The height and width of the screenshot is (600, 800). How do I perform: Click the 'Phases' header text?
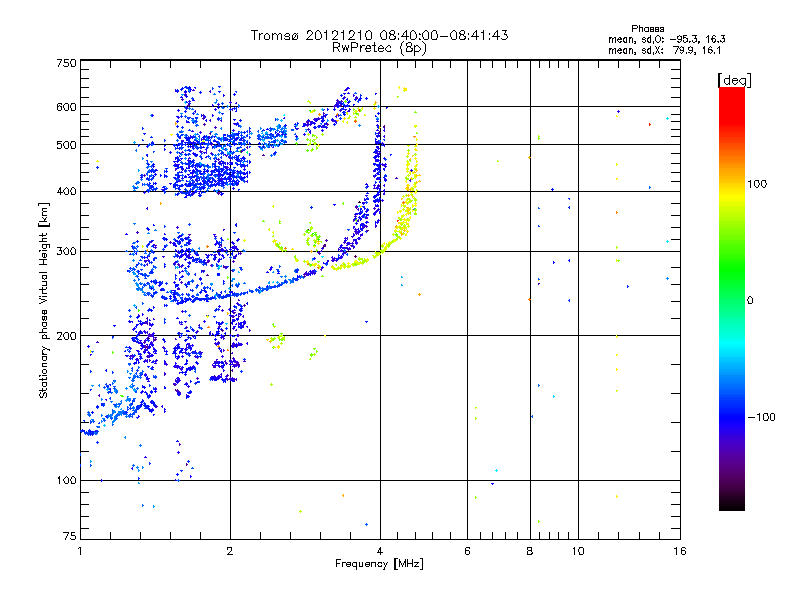[x=647, y=29]
